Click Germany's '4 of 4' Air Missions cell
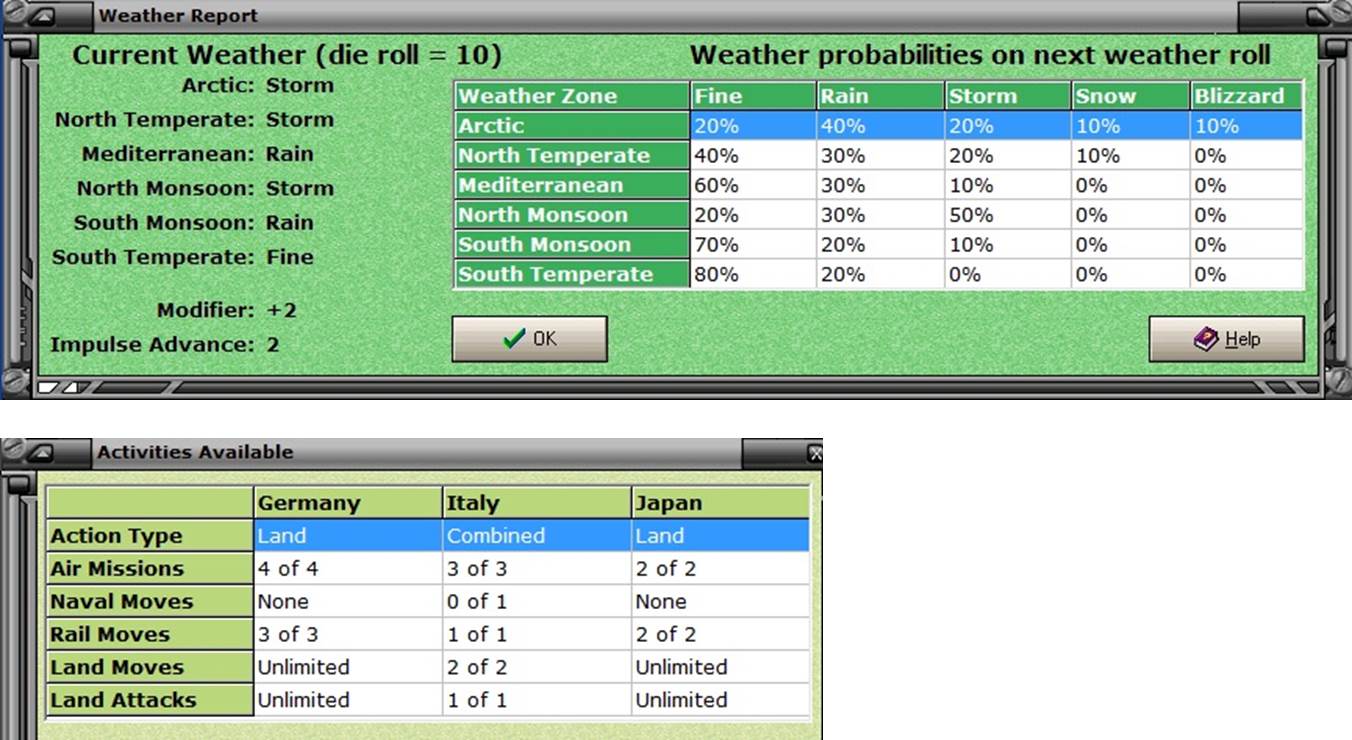This screenshot has width=1352, height=740. (x=347, y=569)
